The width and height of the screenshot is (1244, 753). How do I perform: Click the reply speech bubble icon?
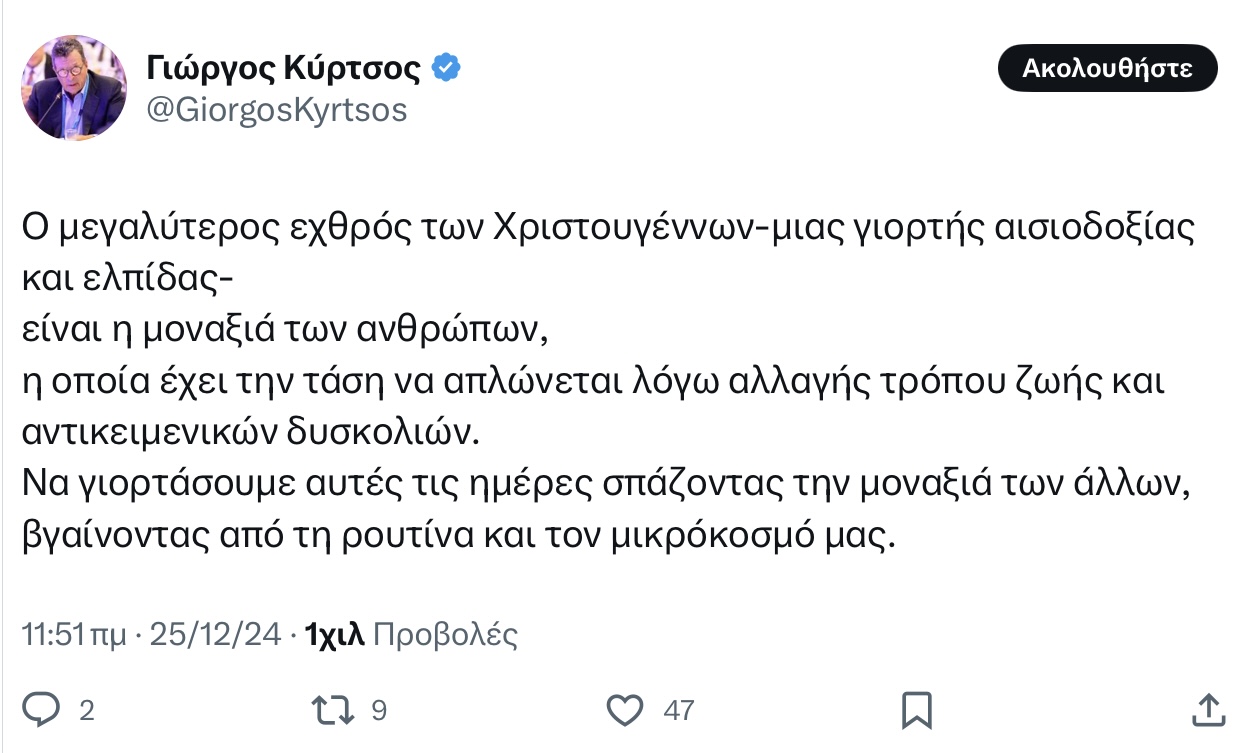click(x=43, y=710)
